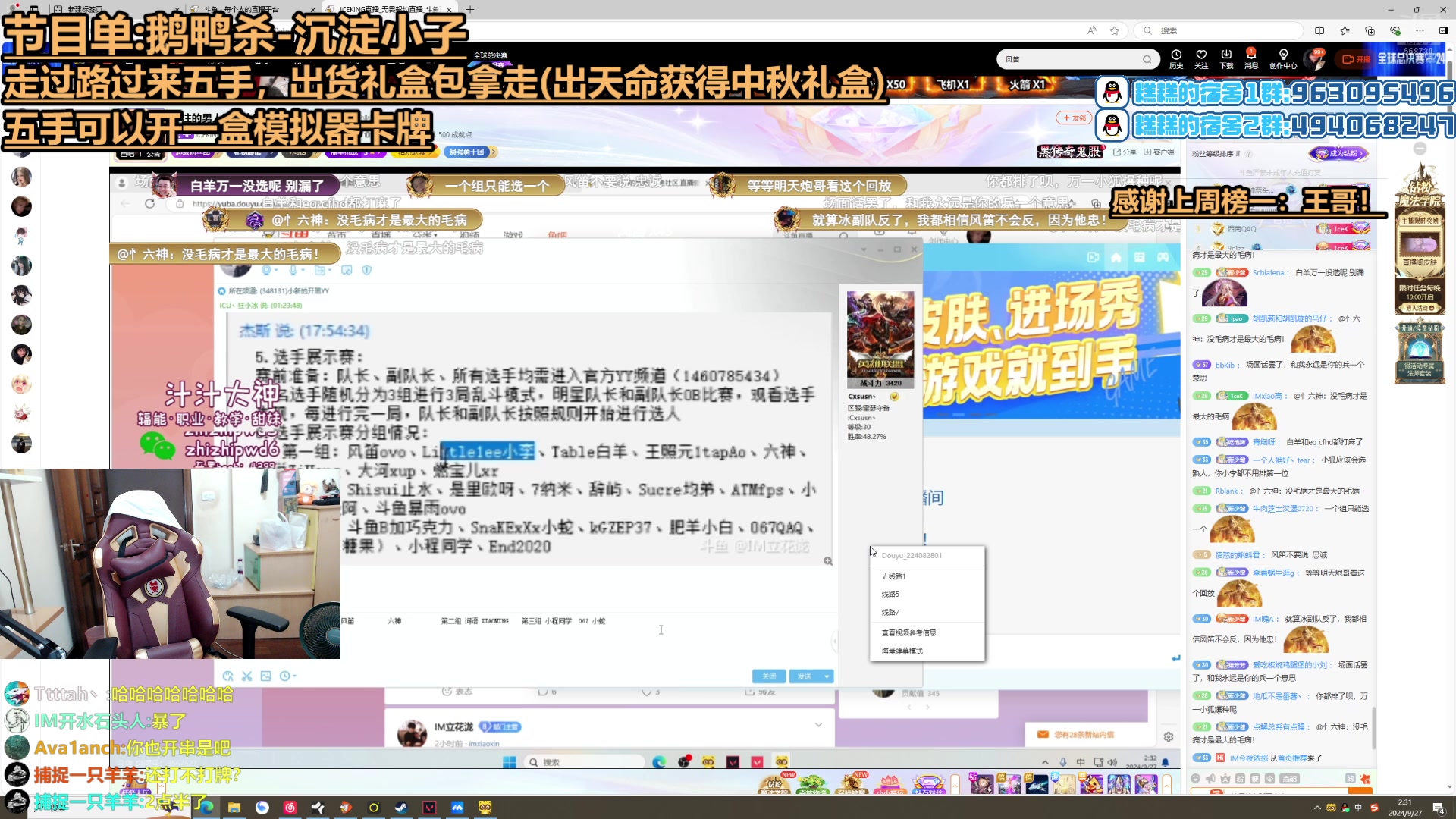1456x819 pixels.
Task: Open new browser tab with plus
Action: (470, 9)
